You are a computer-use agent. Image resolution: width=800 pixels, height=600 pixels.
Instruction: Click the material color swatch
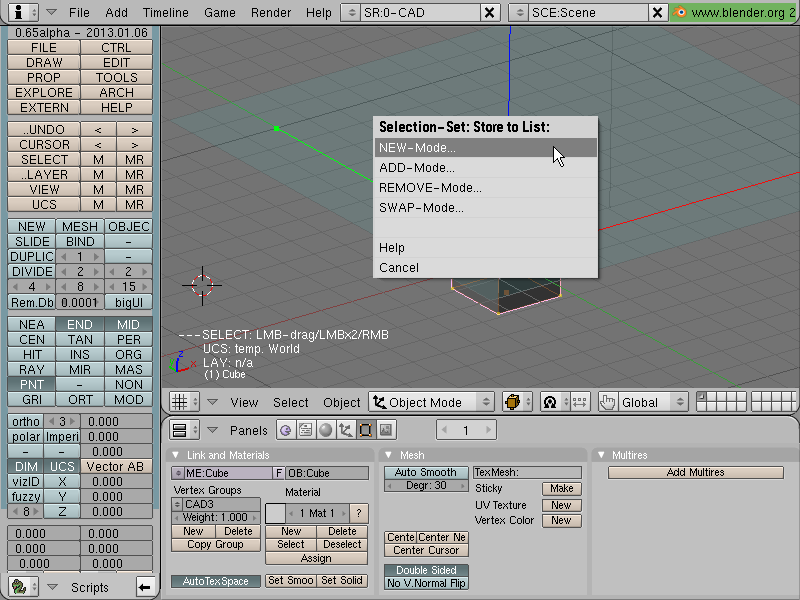tap(275, 513)
